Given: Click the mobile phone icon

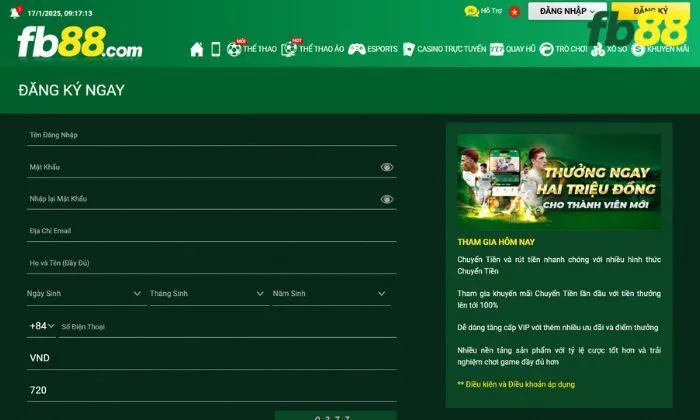Looking at the screenshot, I should click(216, 49).
